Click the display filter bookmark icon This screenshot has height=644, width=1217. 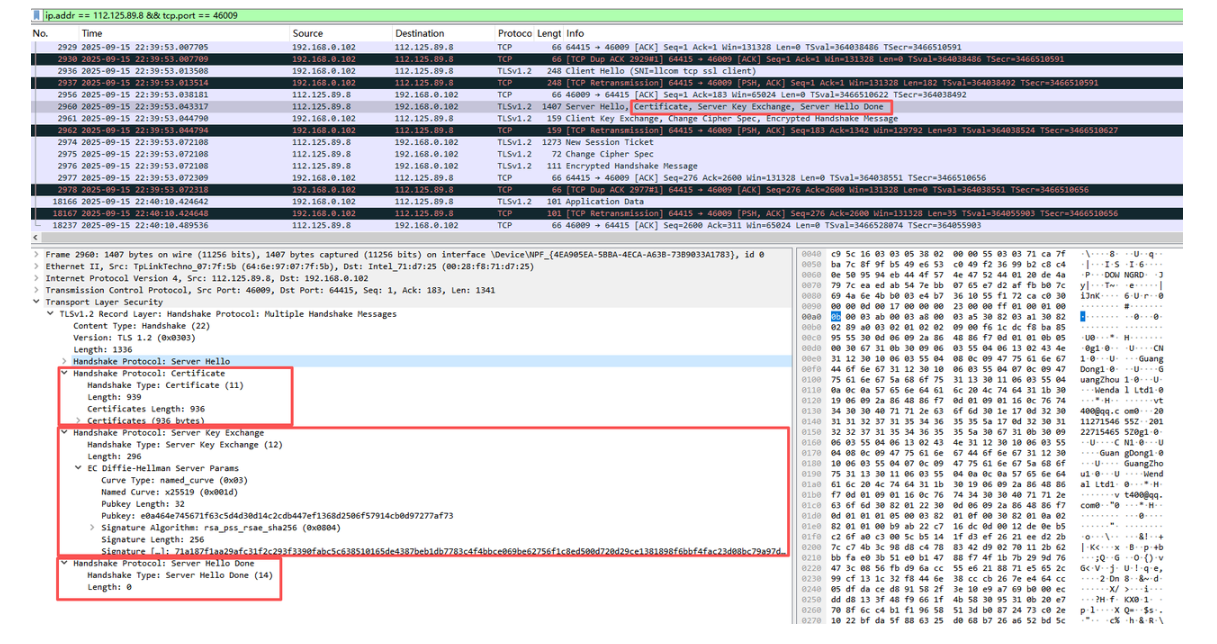[36, 16]
